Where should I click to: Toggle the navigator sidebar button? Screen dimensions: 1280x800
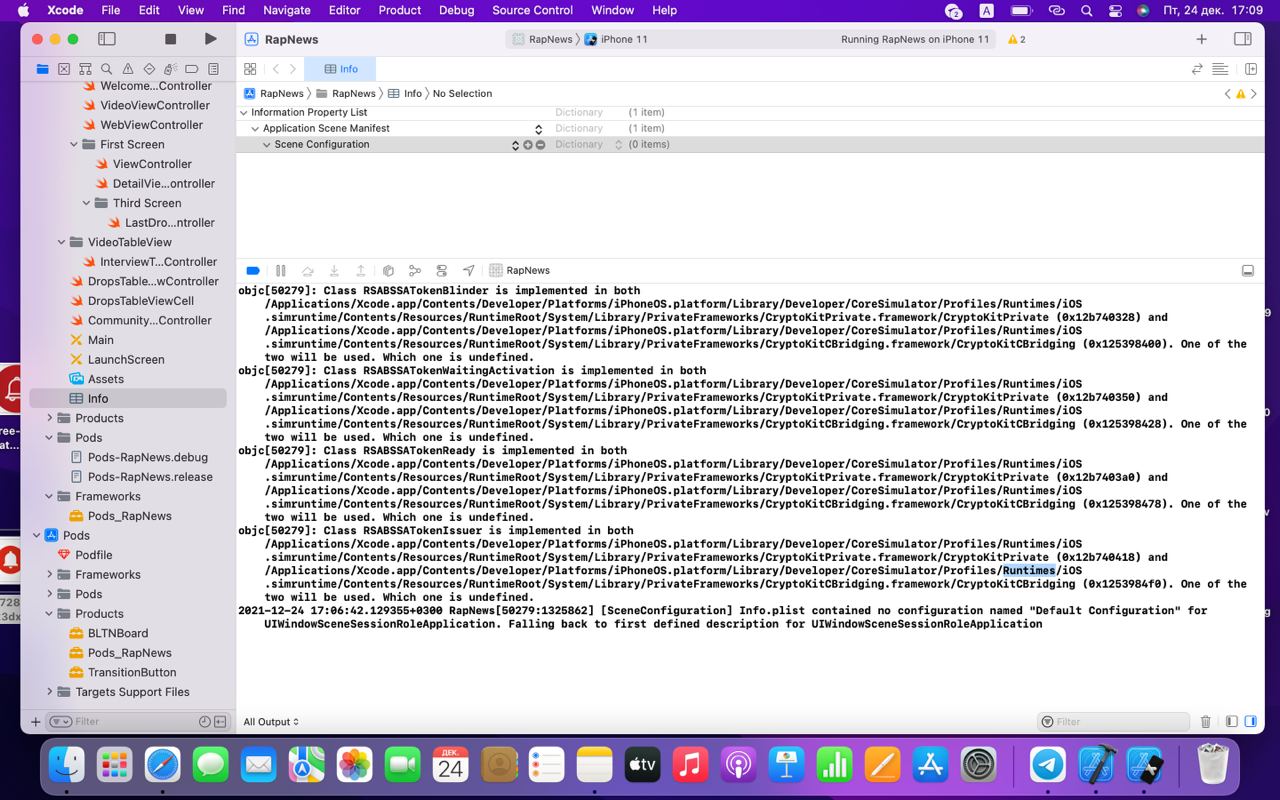pyautogui.click(x=107, y=39)
